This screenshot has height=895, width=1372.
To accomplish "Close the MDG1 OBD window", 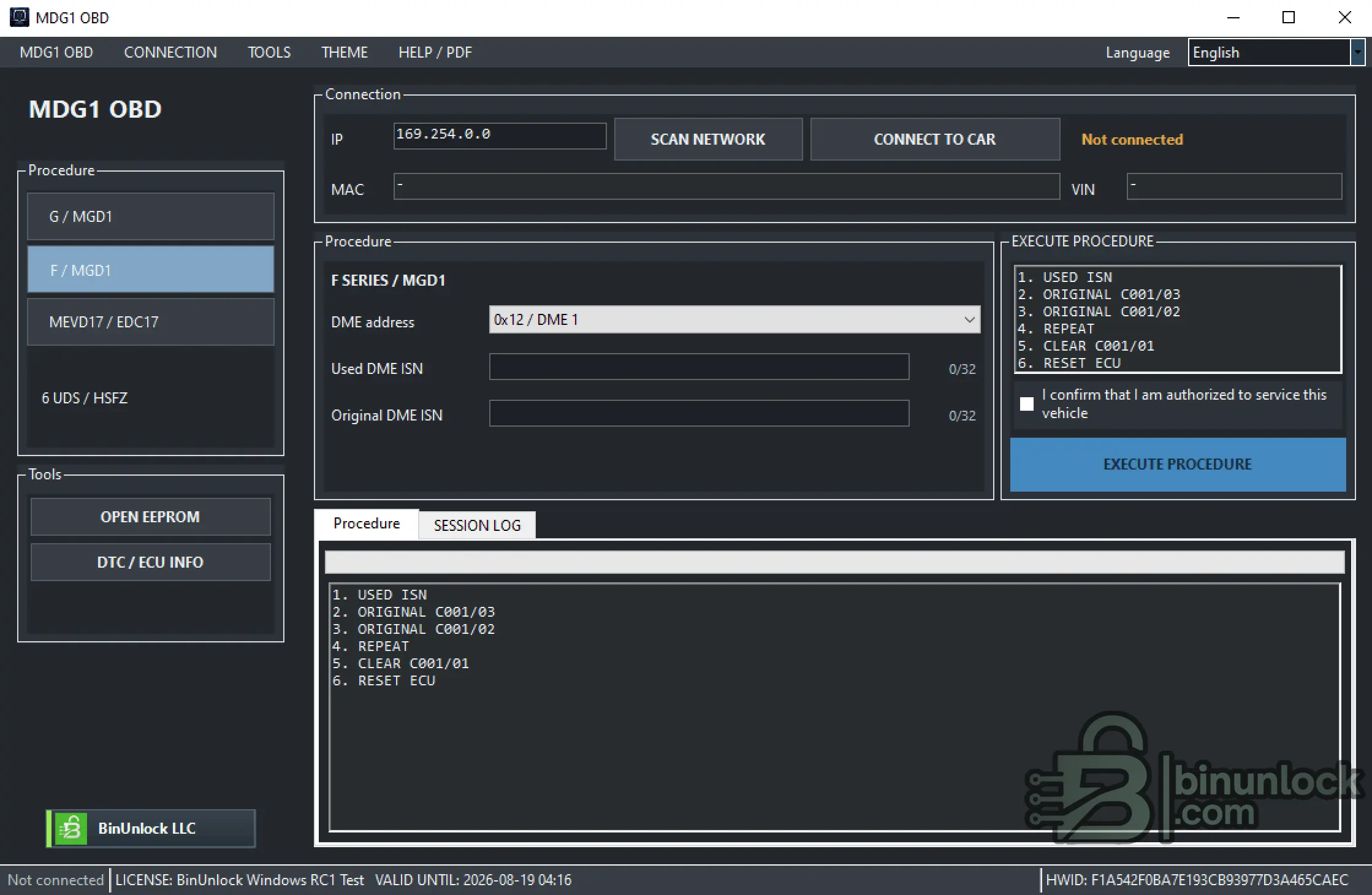I will [x=1344, y=17].
